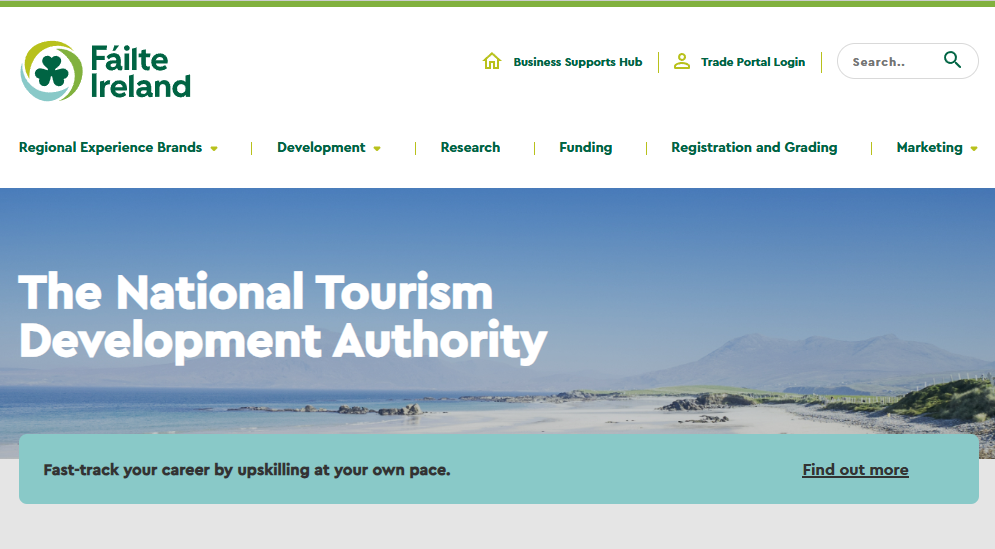Click the magnifying glass search icon
995x549 pixels.
click(x=952, y=60)
